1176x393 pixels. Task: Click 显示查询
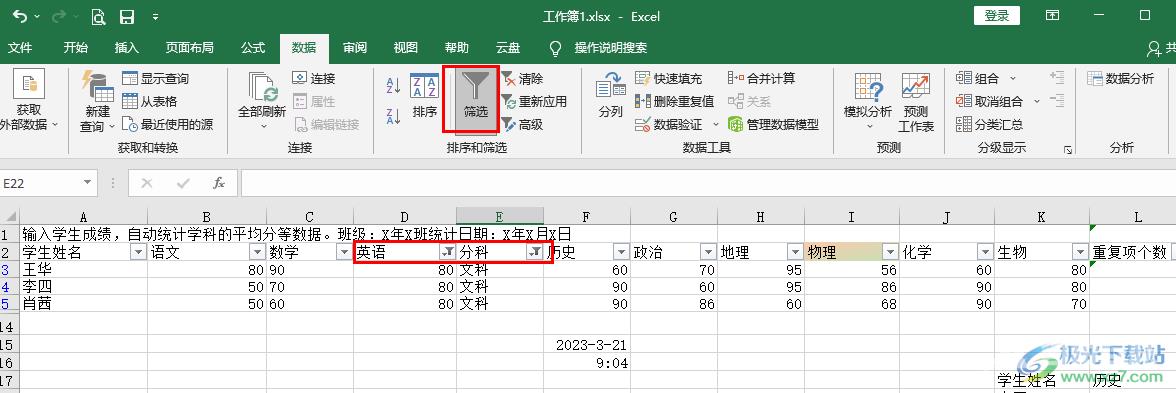[x=155, y=78]
